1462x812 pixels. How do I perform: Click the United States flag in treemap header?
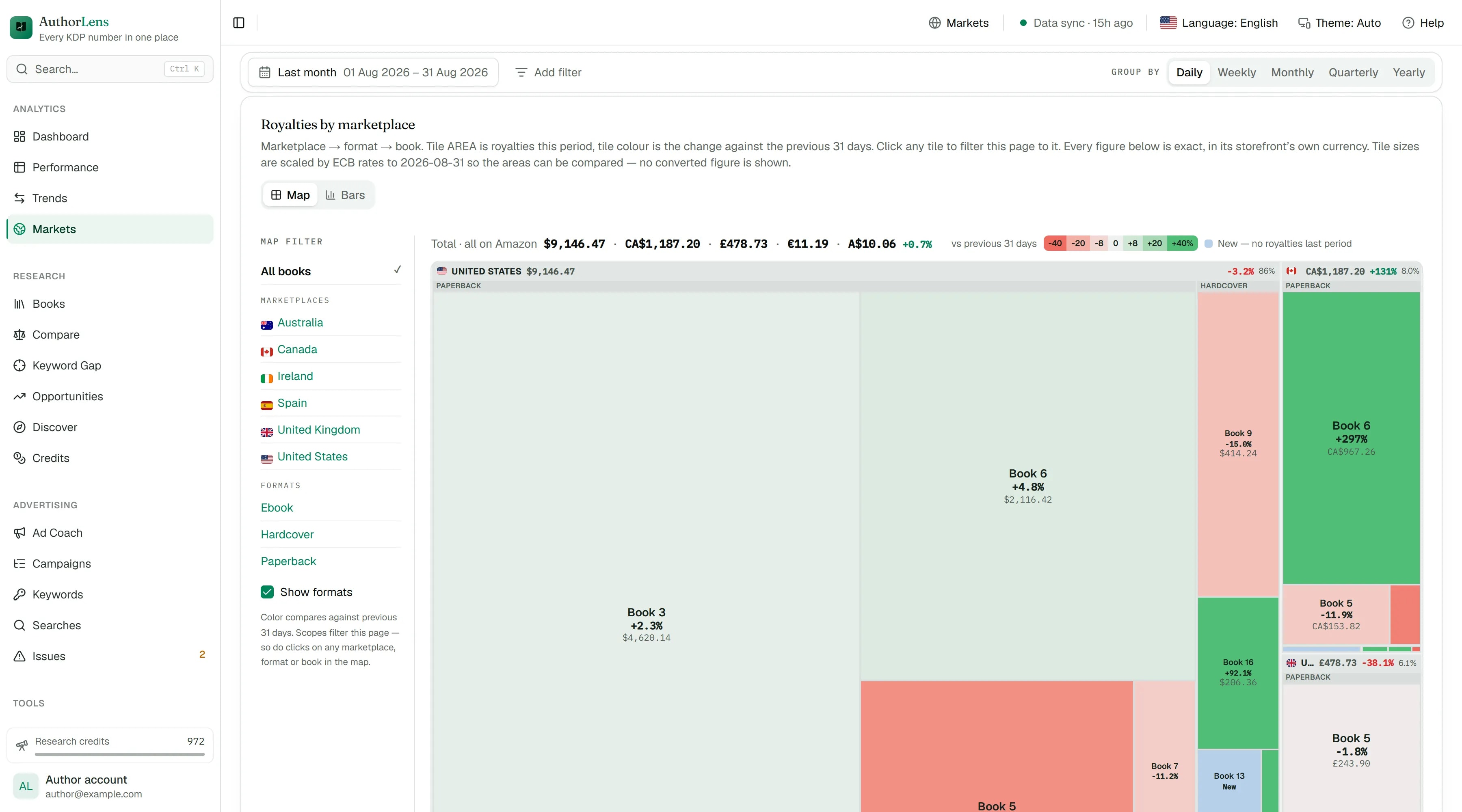tap(441, 271)
